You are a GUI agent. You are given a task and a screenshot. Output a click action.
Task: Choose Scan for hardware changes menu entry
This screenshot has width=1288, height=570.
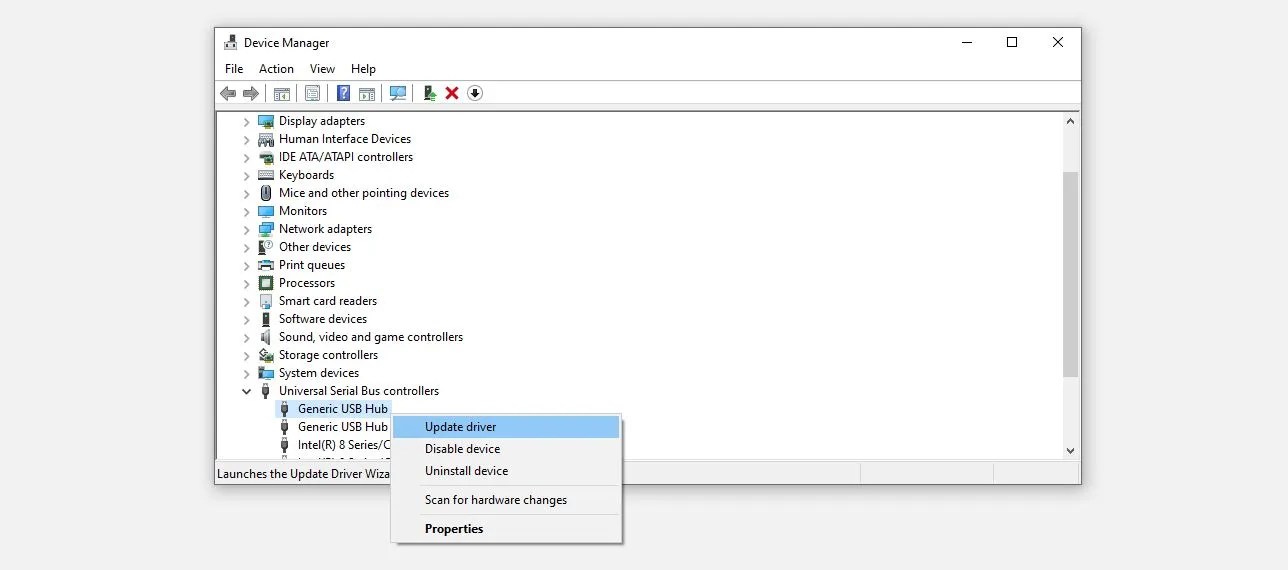click(x=506, y=500)
